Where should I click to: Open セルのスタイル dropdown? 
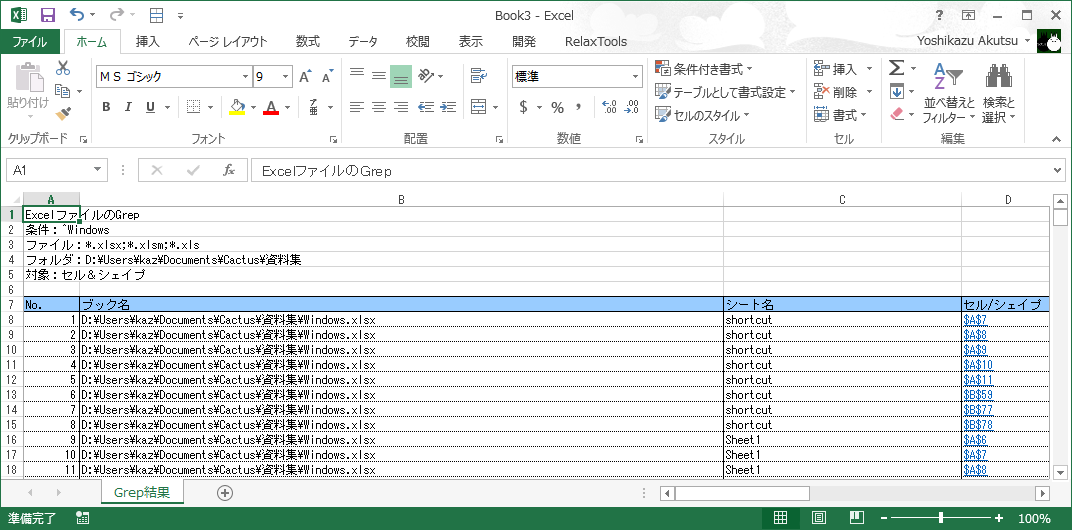[702, 115]
